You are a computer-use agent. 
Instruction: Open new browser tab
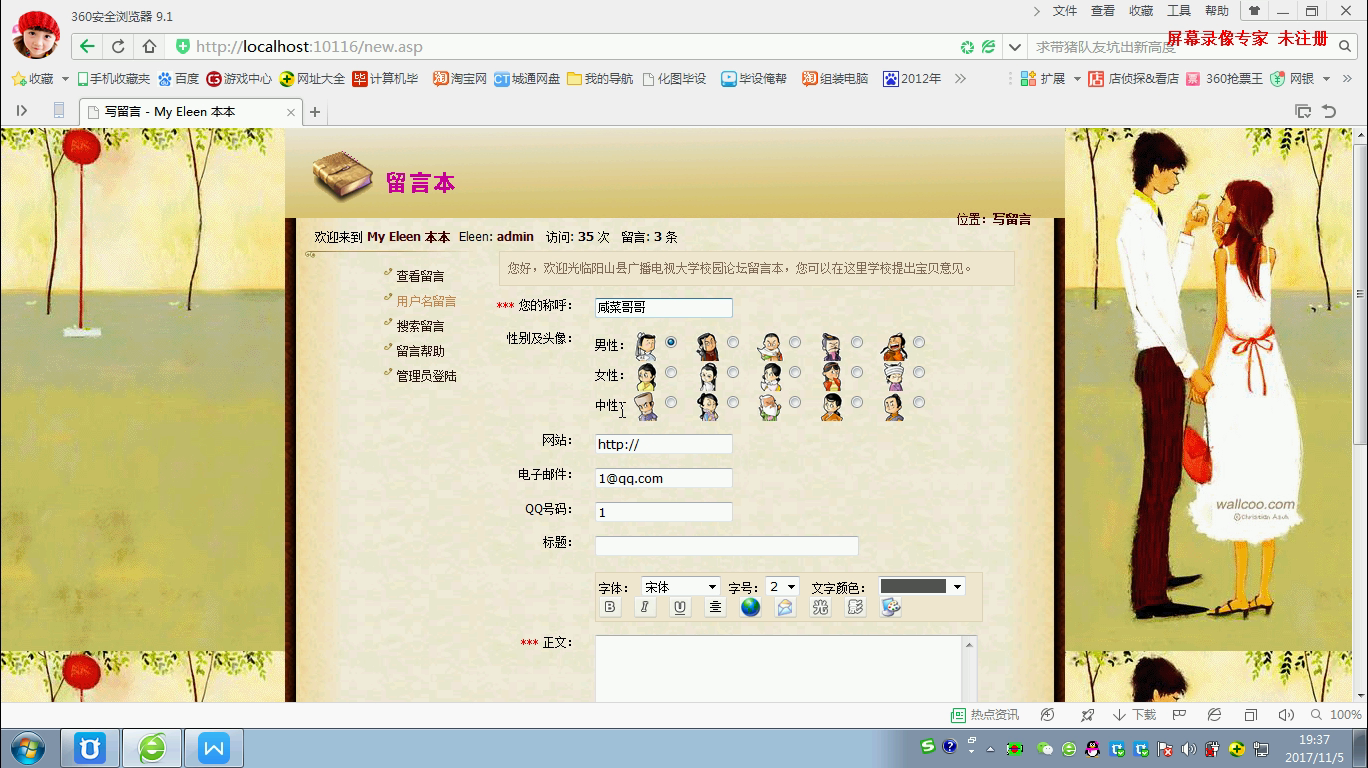click(315, 112)
